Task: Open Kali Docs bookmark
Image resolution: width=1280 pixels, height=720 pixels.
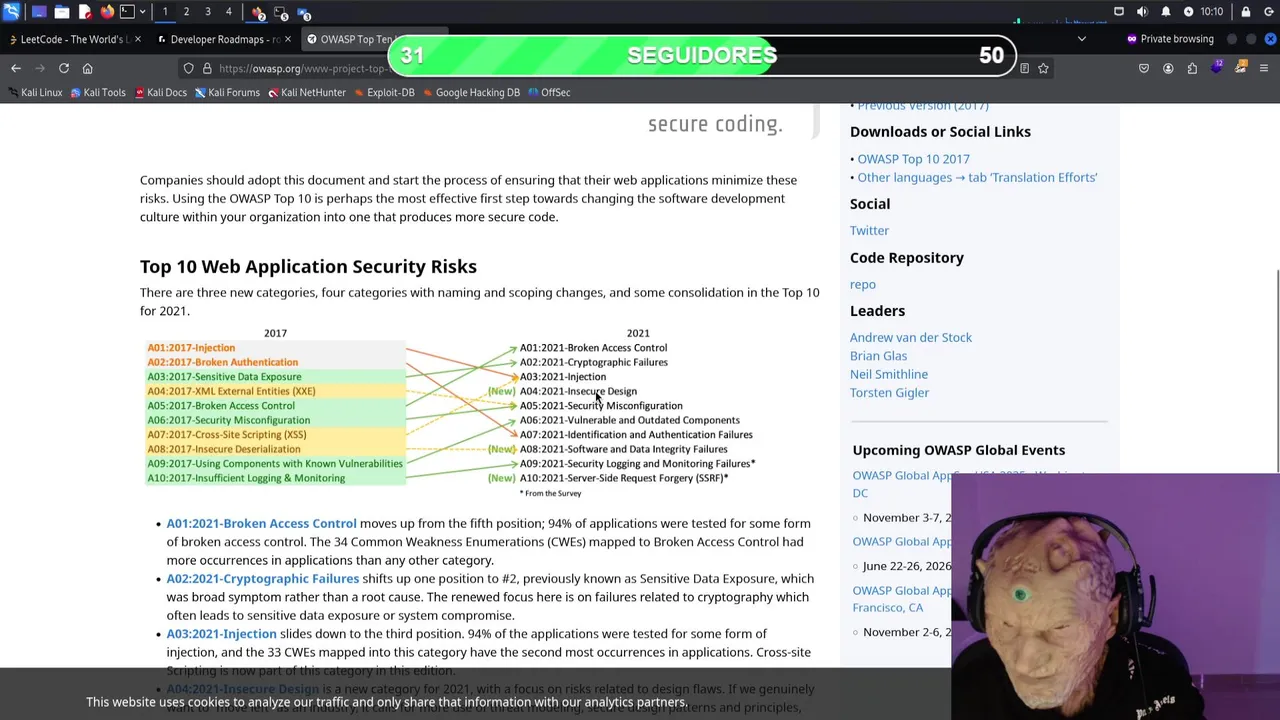Action: pyautogui.click(x=160, y=92)
